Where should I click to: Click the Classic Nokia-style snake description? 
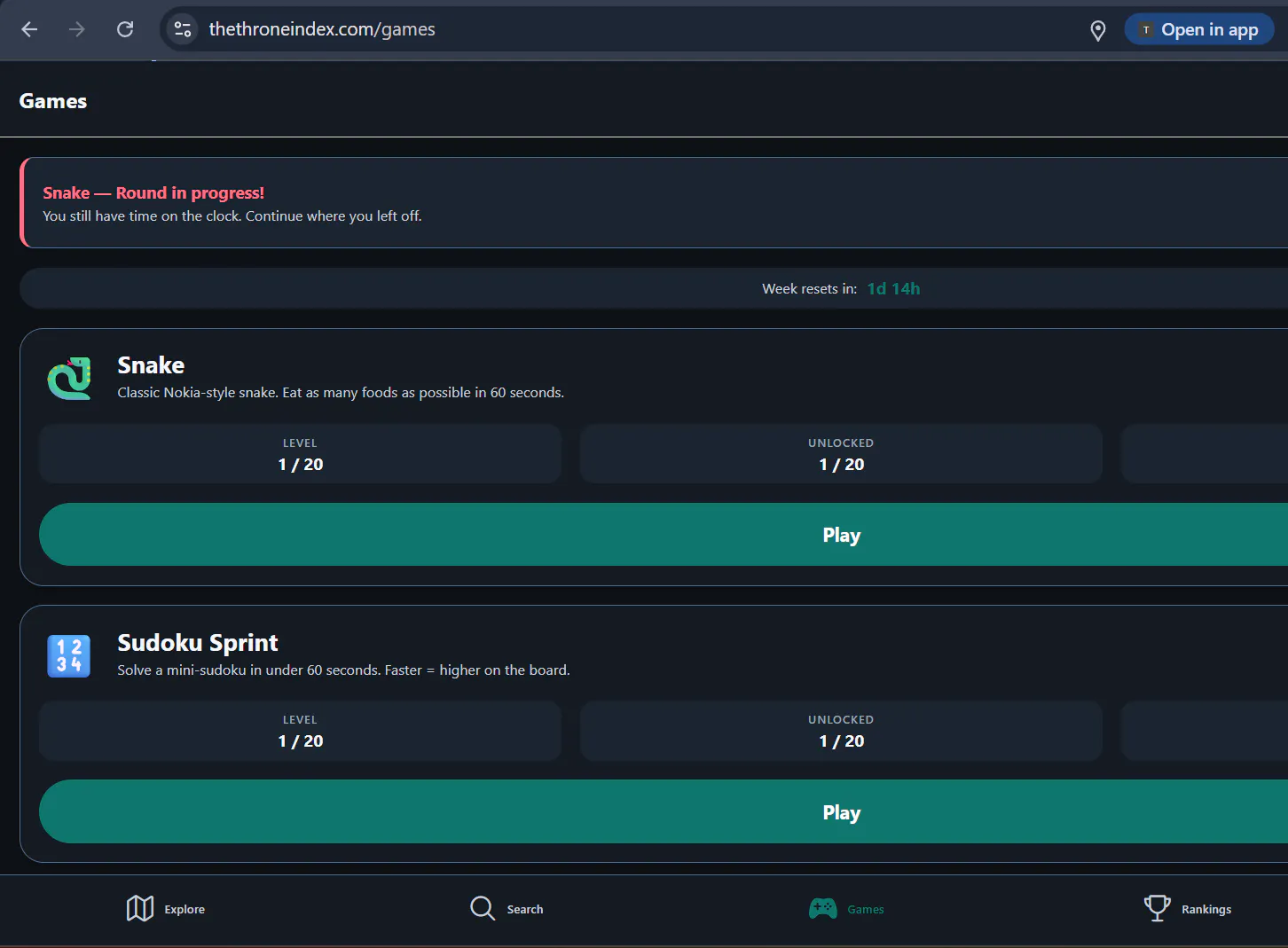tap(341, 393)
